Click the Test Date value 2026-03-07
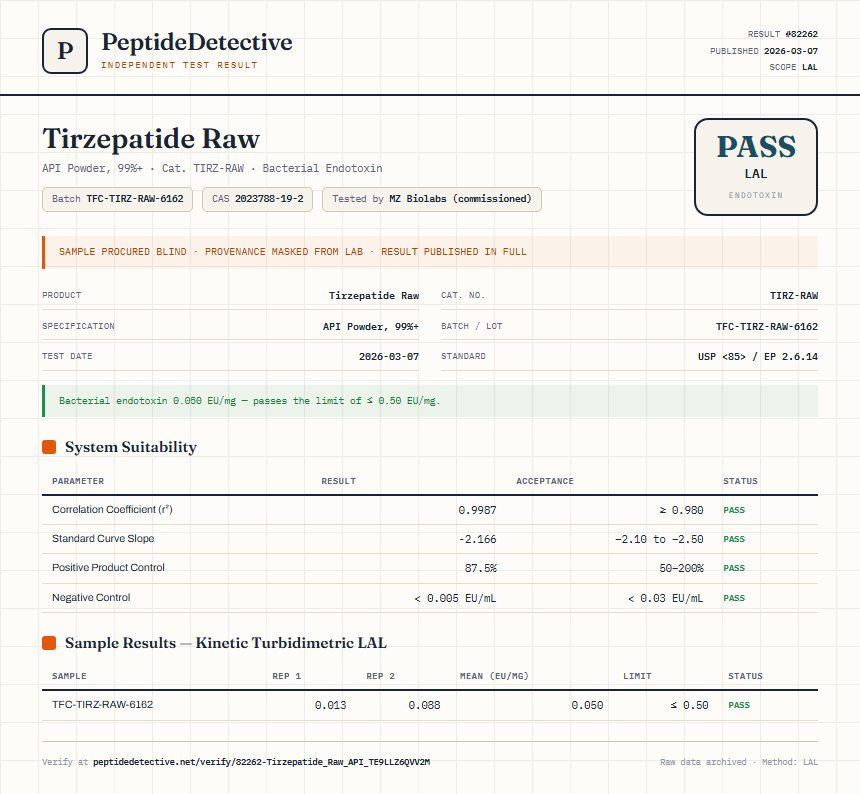This screenshot has height=794, width=860. pyautogui.click(x=389, y=356)
